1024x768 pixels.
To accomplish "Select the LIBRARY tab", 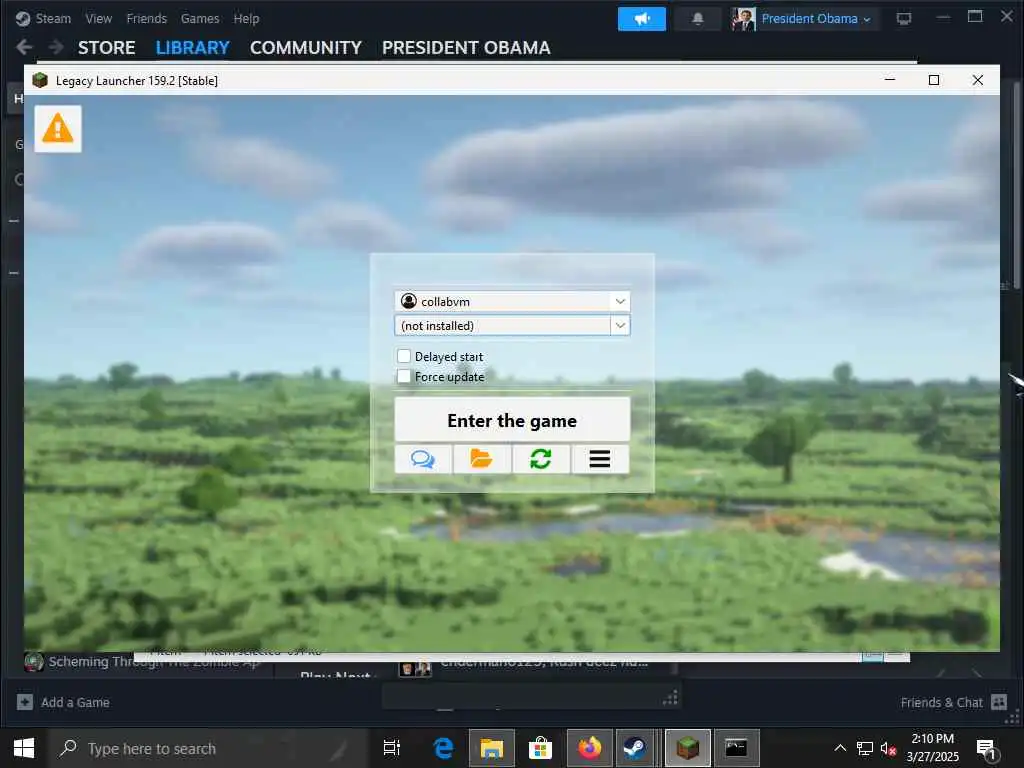I will click(x=193, y=48).
